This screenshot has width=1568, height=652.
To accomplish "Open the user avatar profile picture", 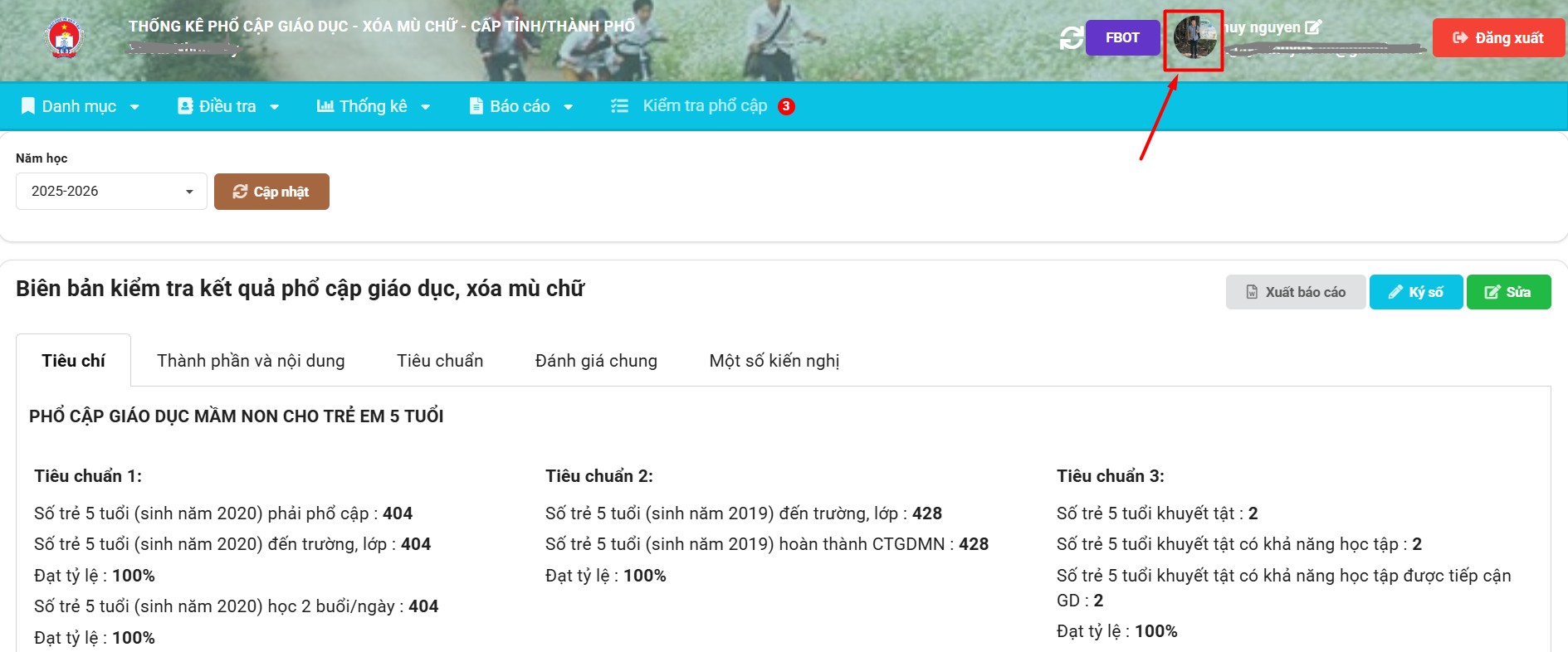I will coord(1194,39).
